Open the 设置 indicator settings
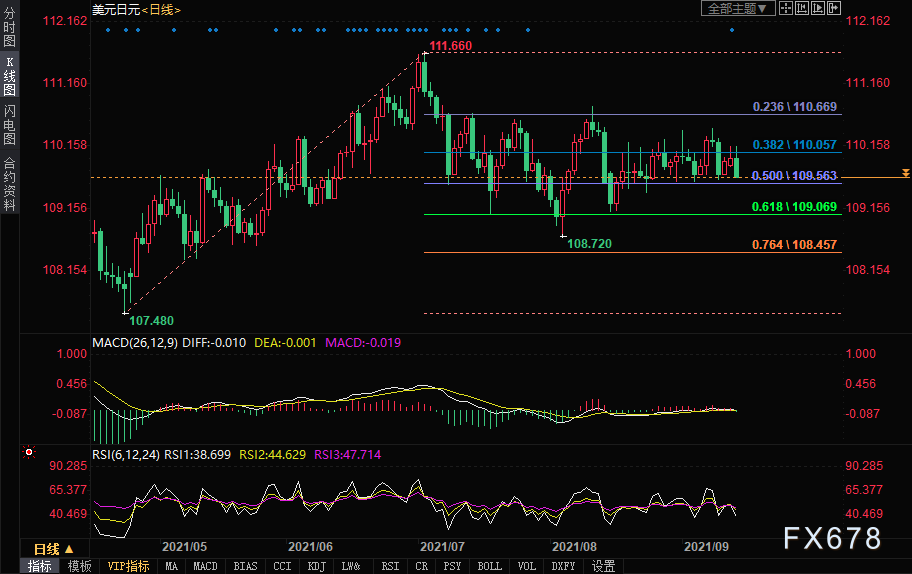912x574 pixels. click(603, 566)
